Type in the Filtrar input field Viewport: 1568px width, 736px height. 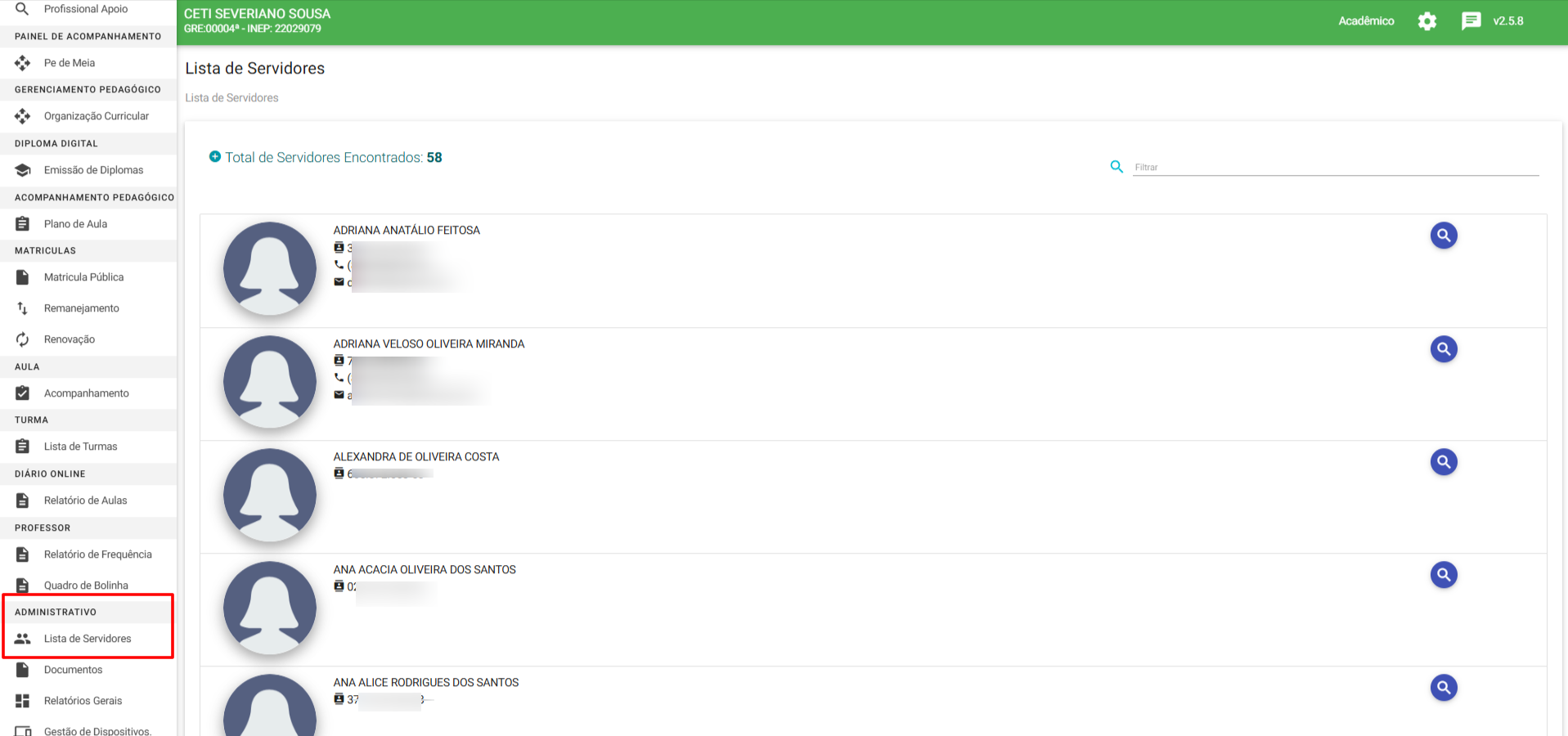[x=1335, y=167]
